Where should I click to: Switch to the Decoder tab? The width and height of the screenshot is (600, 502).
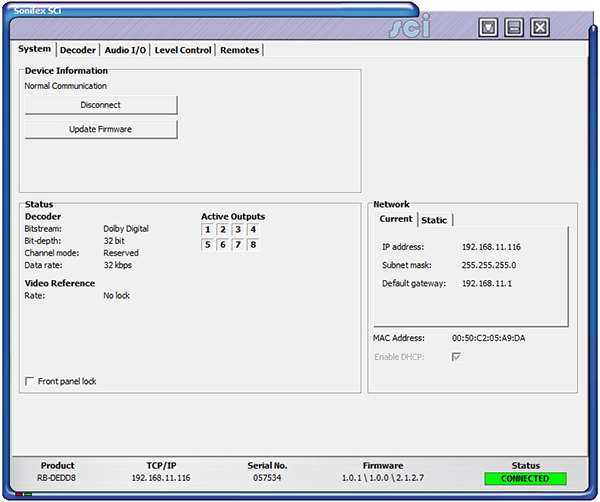point(78,50)
